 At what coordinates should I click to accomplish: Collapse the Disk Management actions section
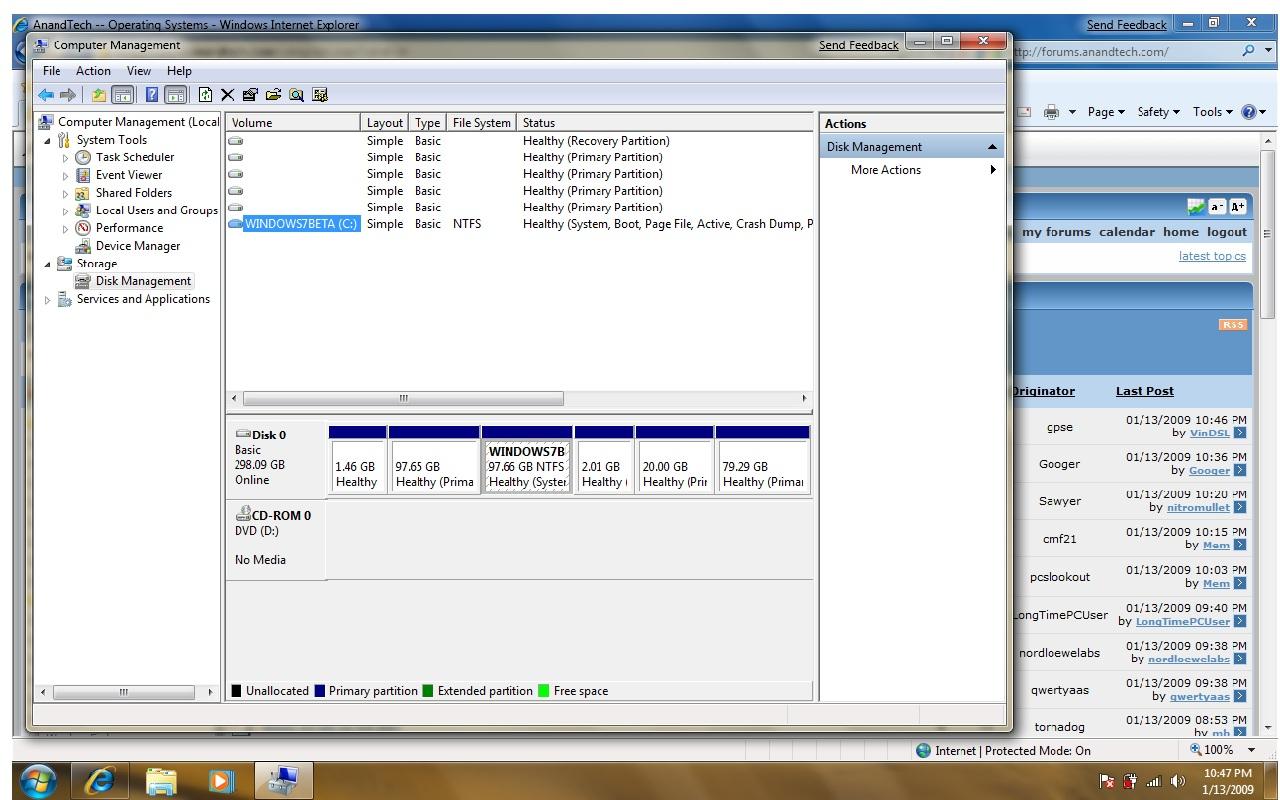pos(992,147)
